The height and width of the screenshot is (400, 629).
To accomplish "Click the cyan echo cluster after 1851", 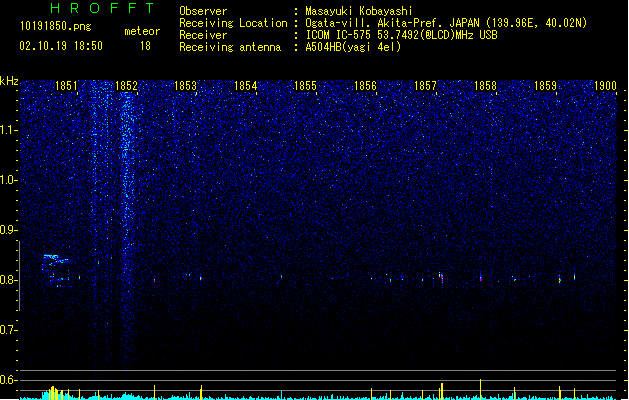I will [x=55, y=270].
